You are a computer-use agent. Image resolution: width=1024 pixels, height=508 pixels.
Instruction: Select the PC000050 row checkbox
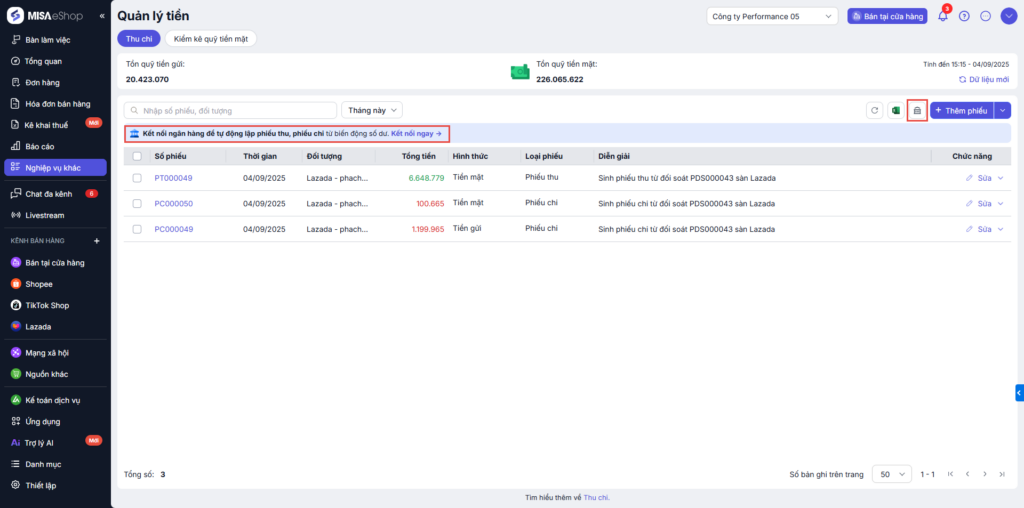point(137,203)
